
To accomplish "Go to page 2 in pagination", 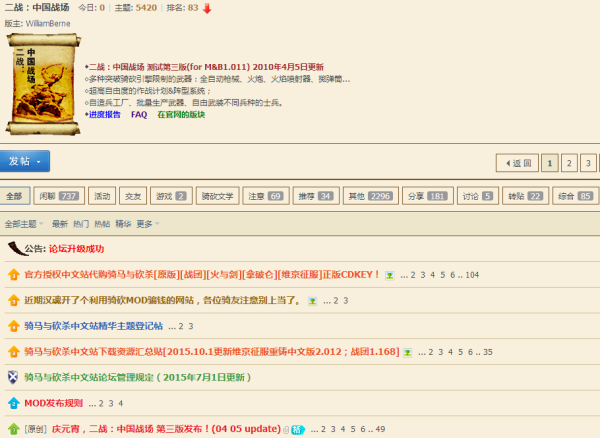I will 569,163.
